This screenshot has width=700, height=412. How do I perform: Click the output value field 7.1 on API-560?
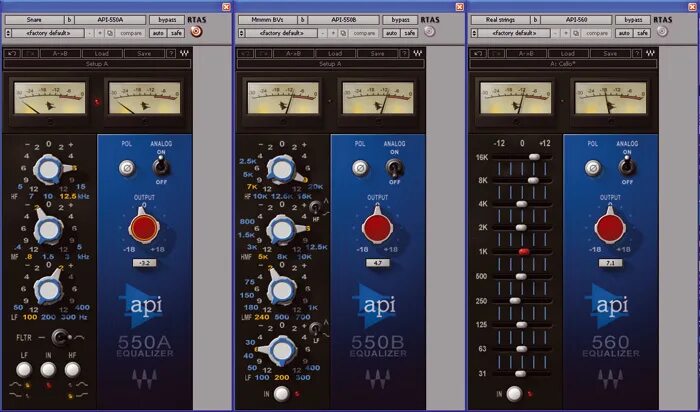(x=610, y=263)
